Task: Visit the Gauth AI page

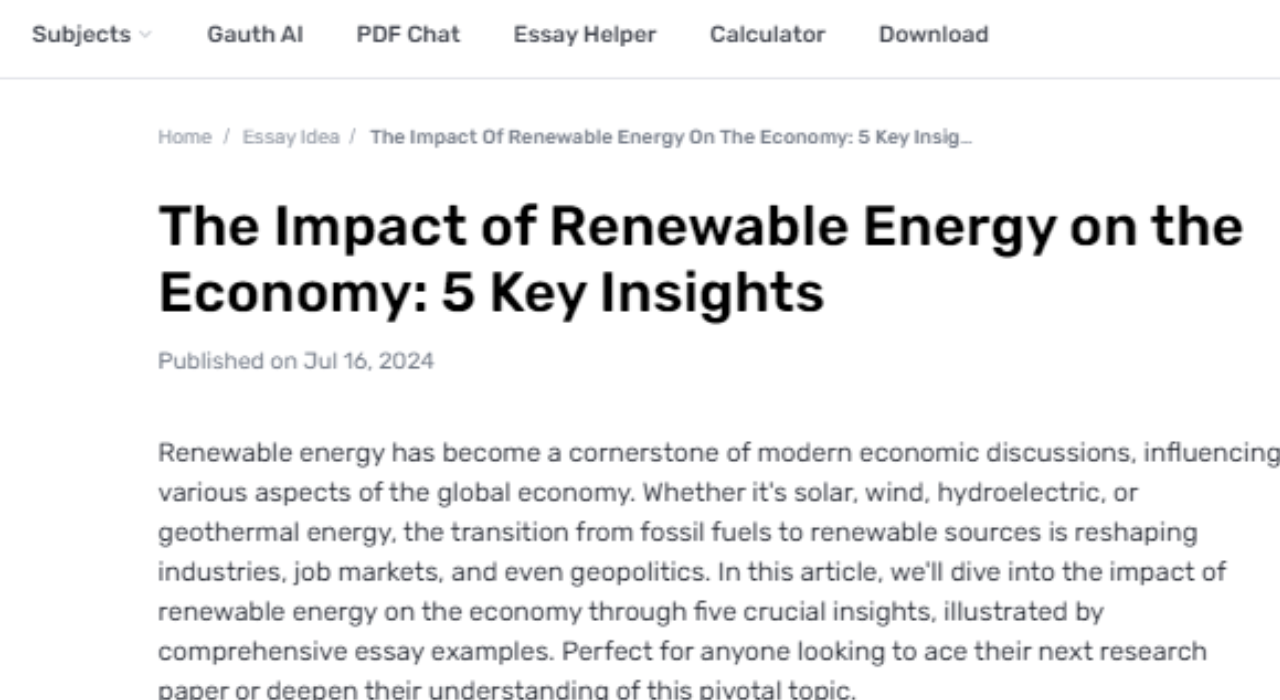Action: coord(255,35)
